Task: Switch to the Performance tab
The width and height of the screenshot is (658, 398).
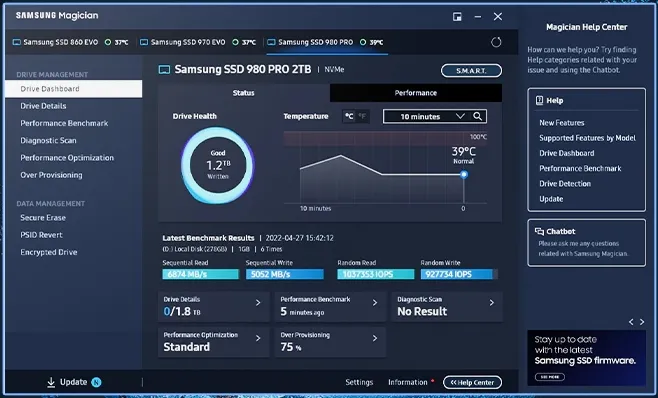Action: [415, 93]
